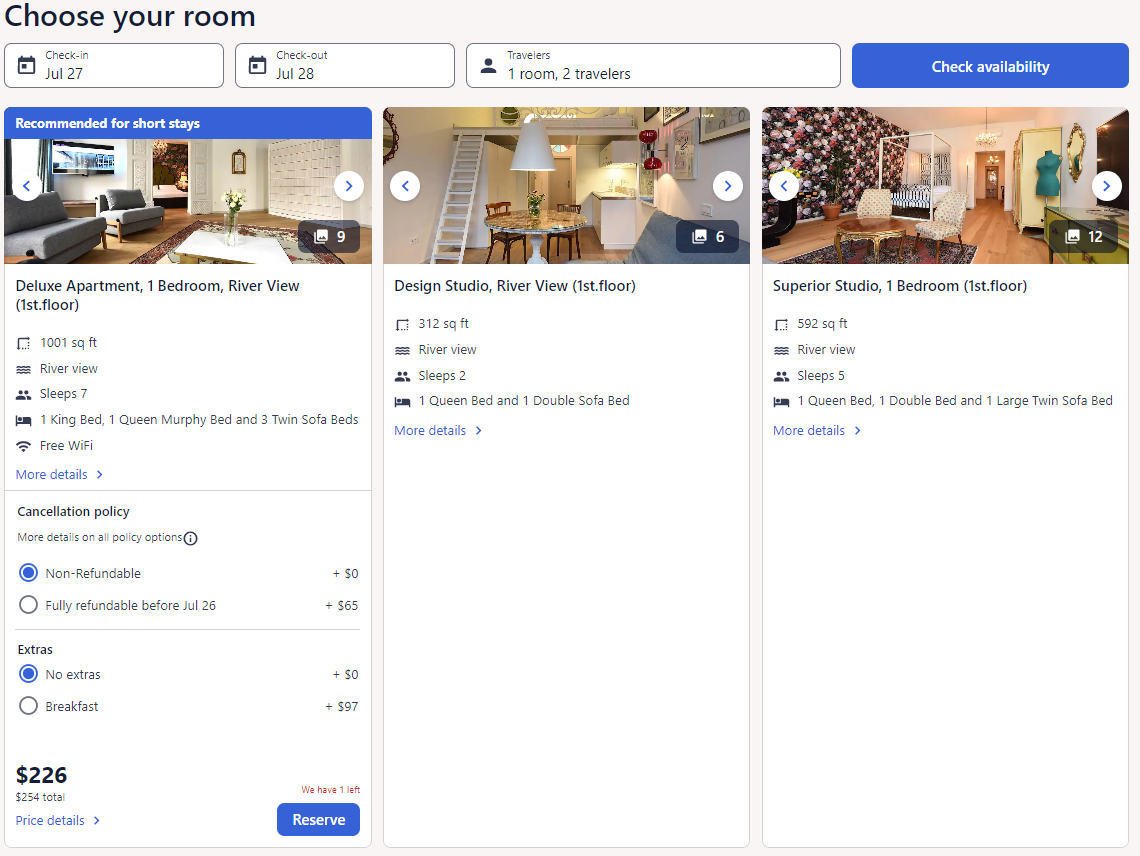Click the Sleeps 5 people icon
The image size is (1140, 856).
click(782, 376)
